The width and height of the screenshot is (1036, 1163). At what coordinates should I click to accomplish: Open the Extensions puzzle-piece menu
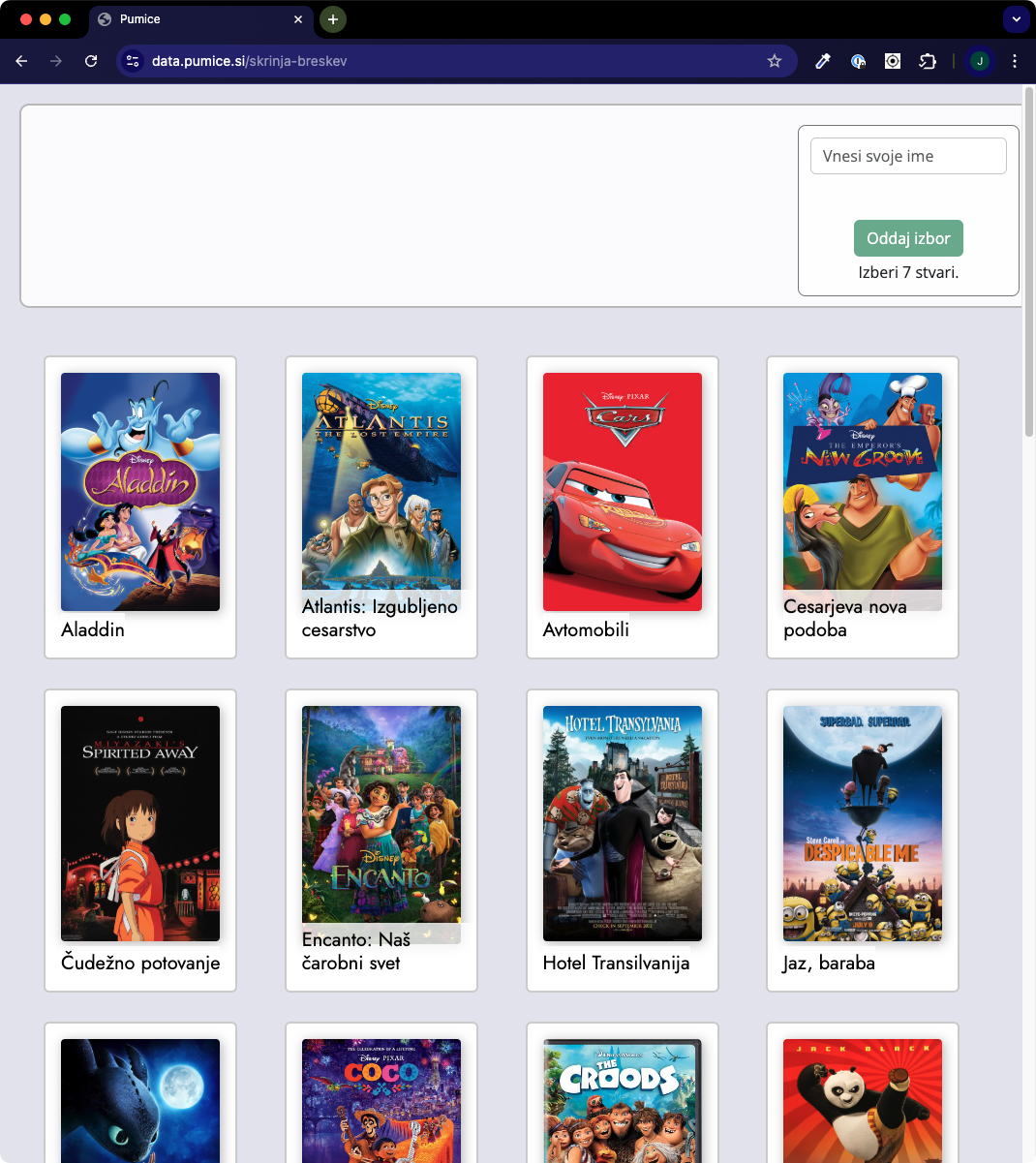[928, 61]
